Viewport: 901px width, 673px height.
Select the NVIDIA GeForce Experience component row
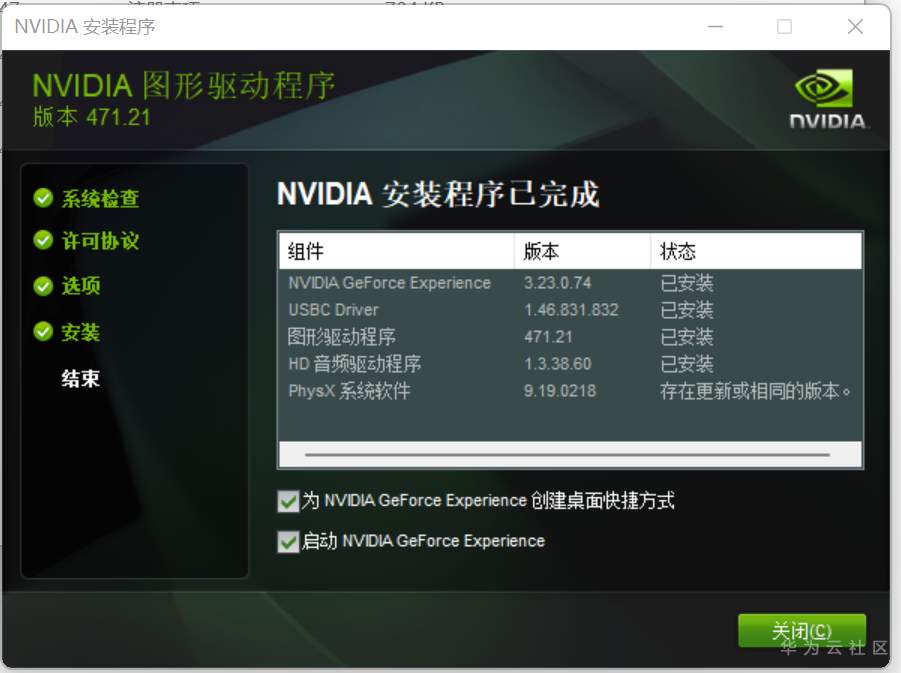[570, 283]
